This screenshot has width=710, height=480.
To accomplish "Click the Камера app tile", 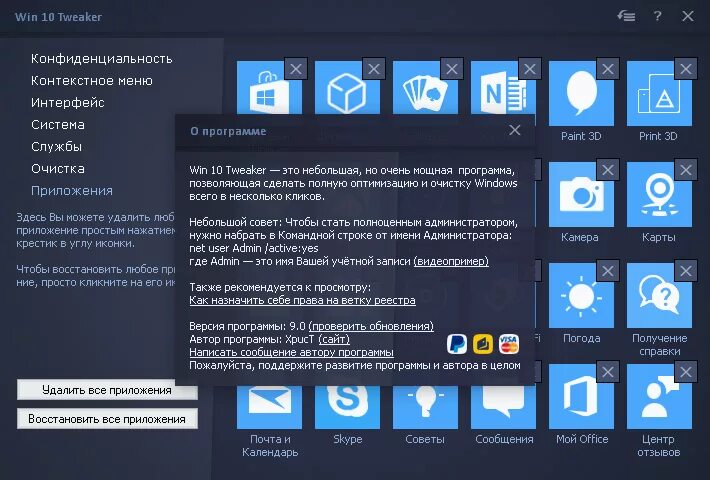I will click(581, 195).
